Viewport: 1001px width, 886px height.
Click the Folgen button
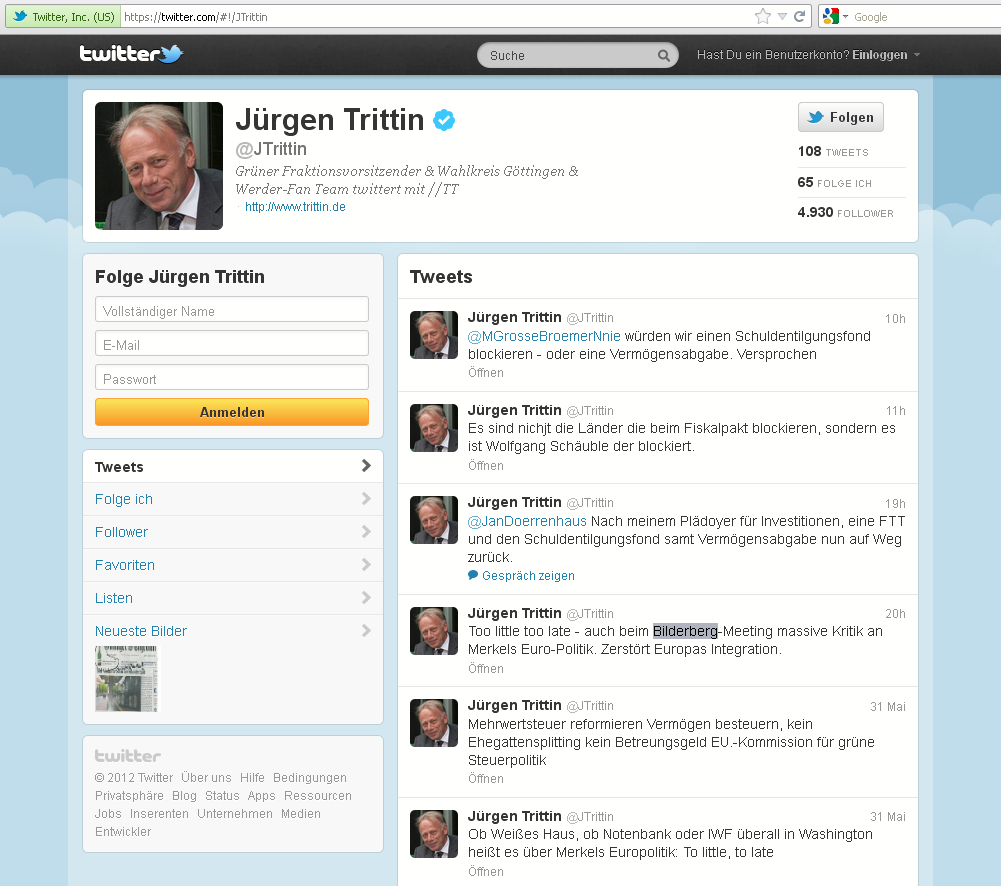click(x=841, y=117)
